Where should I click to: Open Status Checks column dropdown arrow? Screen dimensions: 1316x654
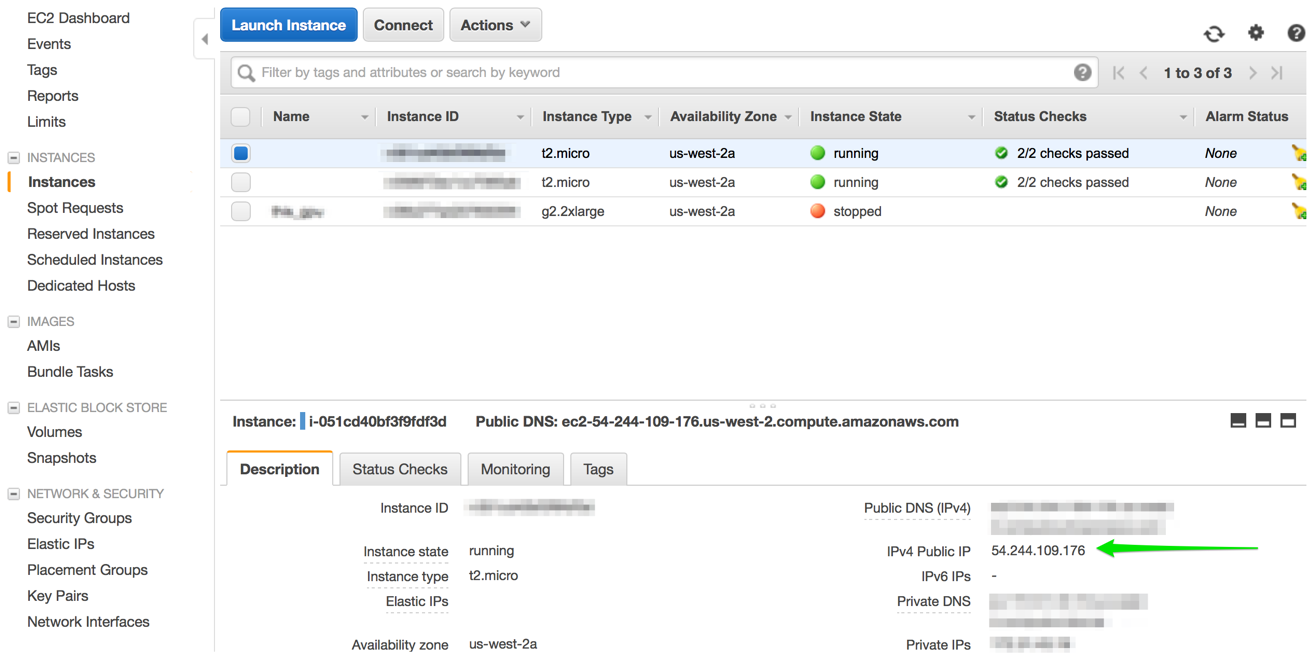pyautogui.click(x=1183, y=118)
